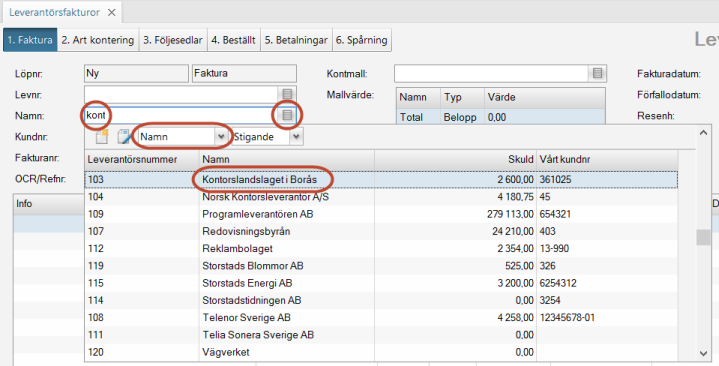Open the Kontmall lookup list icon
Viewport: 719px width, 366px height.
point(597,73)
